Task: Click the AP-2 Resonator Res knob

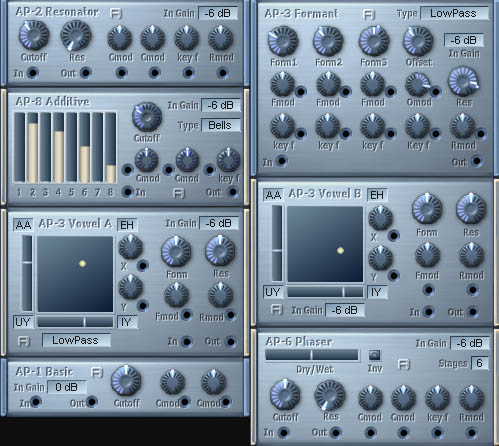Action: pyautogui.click(x=76, y=35)
